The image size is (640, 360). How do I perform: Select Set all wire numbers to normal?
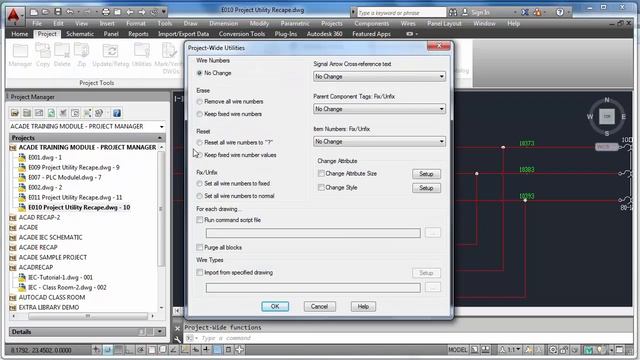pyautogui.click(x=199, y=196)
